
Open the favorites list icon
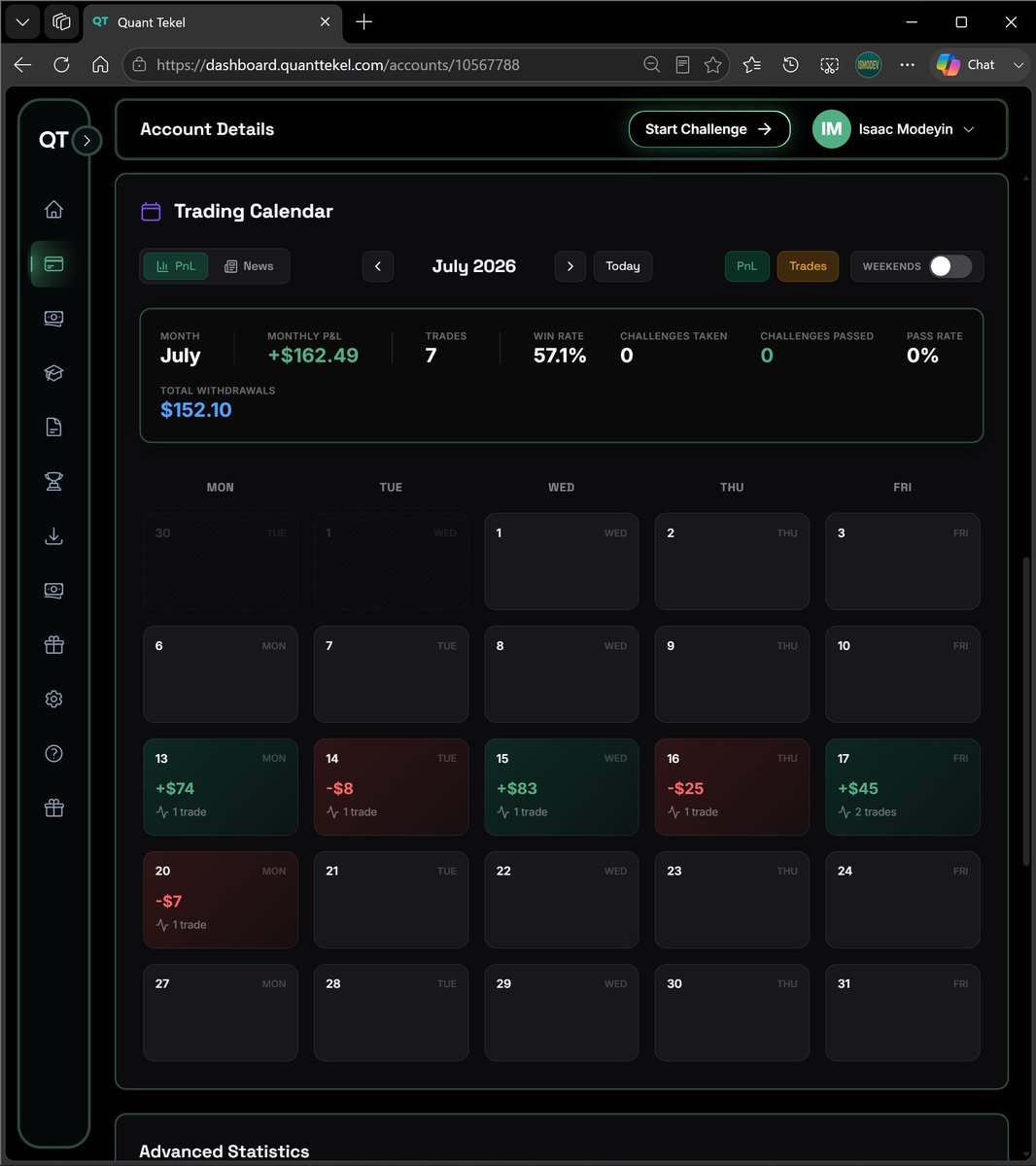point(752,65)
